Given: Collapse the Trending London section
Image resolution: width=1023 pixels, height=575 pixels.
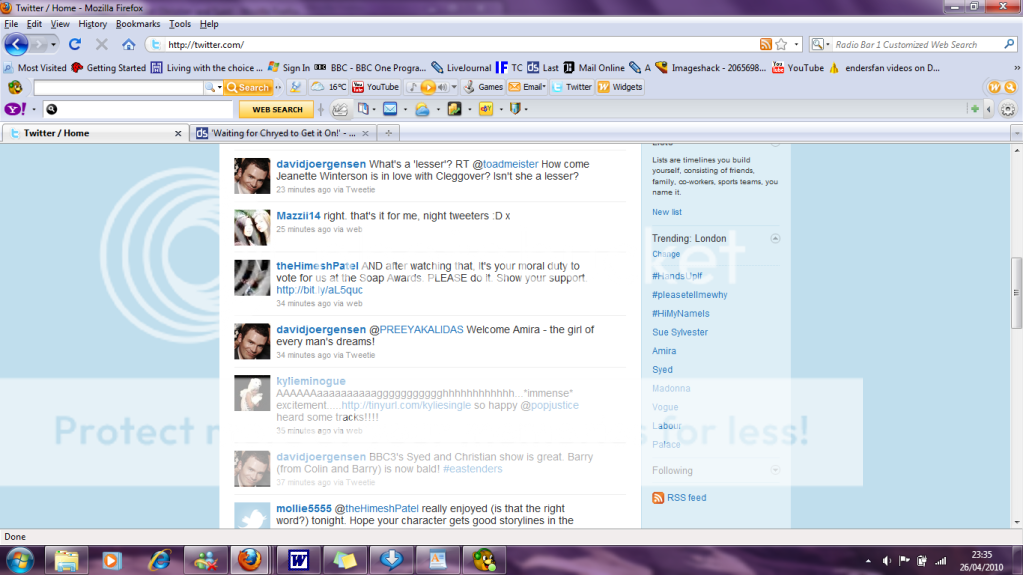Looking at the screenshot, I should click(x=775, y=238).
